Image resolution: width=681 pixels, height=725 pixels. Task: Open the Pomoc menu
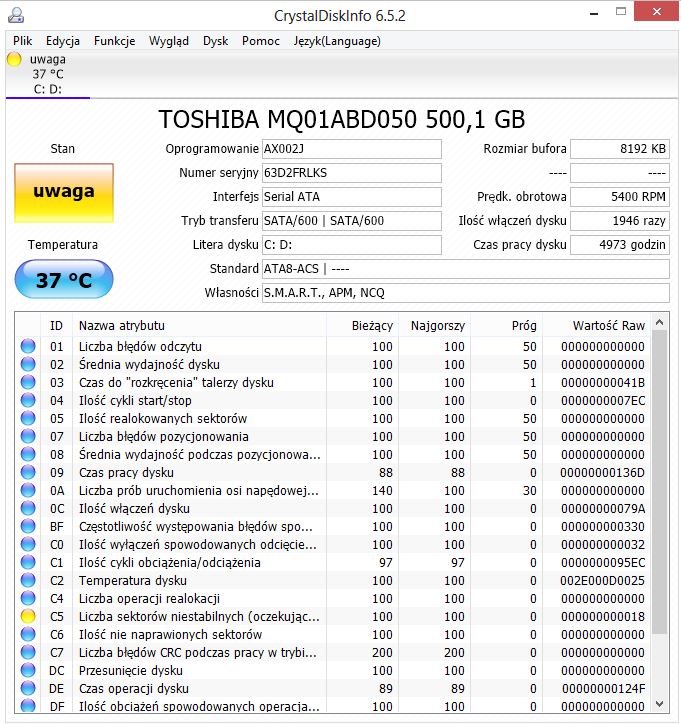261,41
